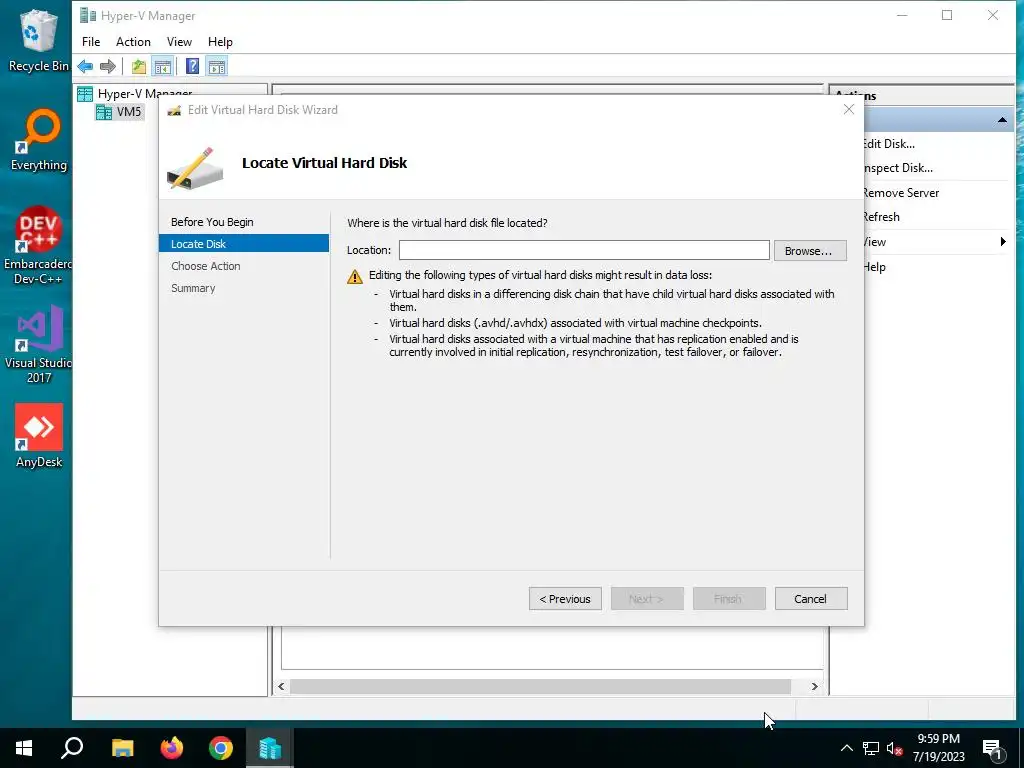
Task: Click the horizontal scrollbar thumb
Action: 540,686
